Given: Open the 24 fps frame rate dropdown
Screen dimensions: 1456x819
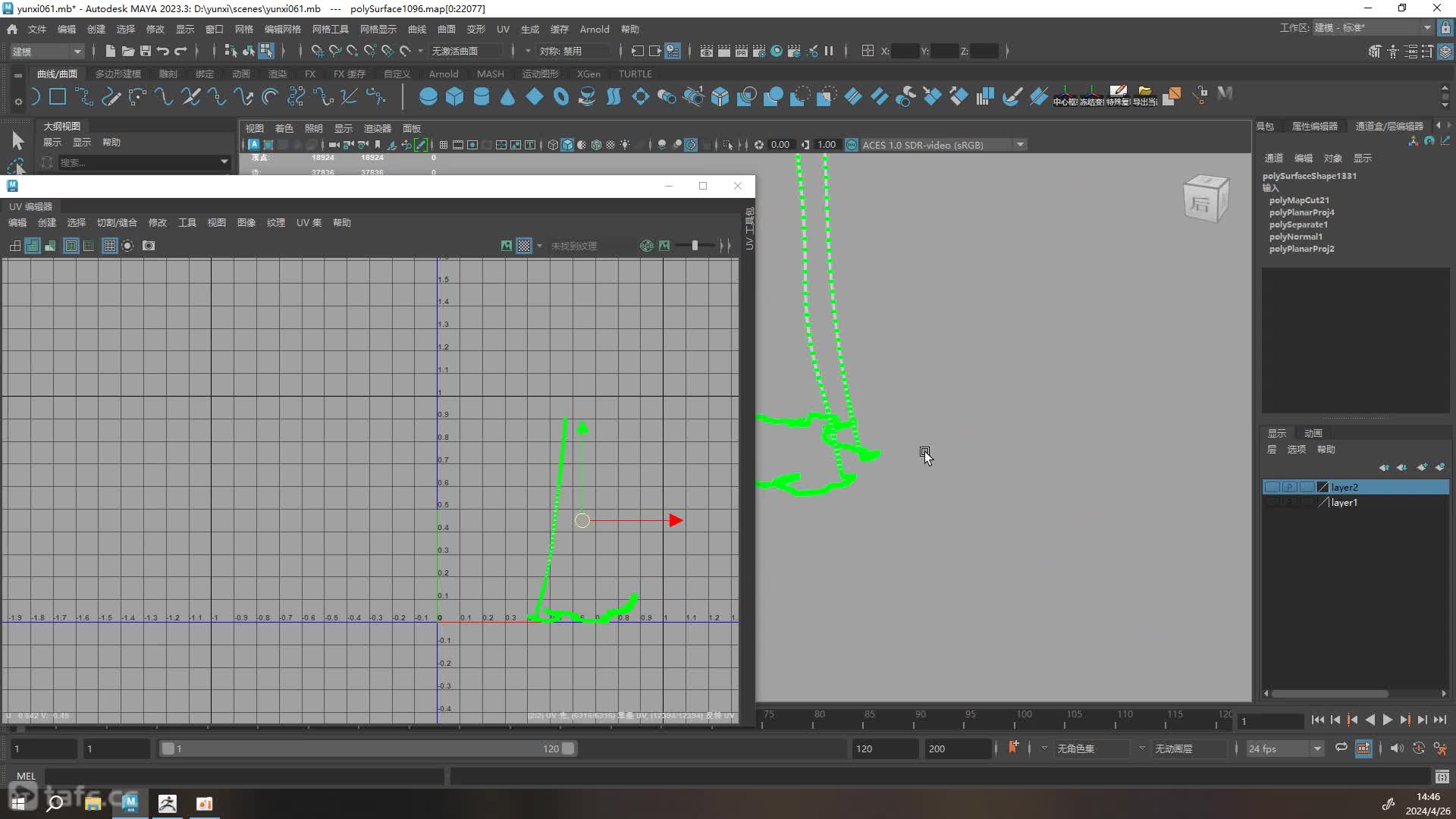Looking at the screenshot, I should 1285,748.
